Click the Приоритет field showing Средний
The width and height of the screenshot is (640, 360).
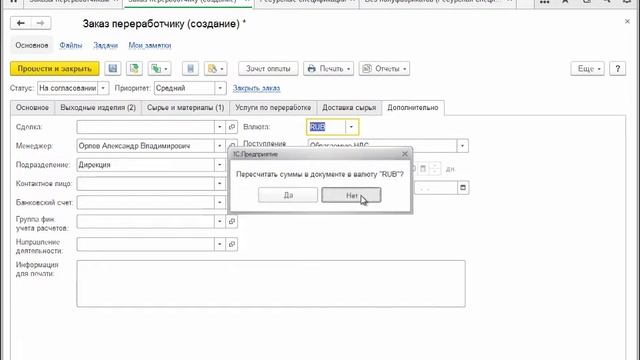pos(184,88)
